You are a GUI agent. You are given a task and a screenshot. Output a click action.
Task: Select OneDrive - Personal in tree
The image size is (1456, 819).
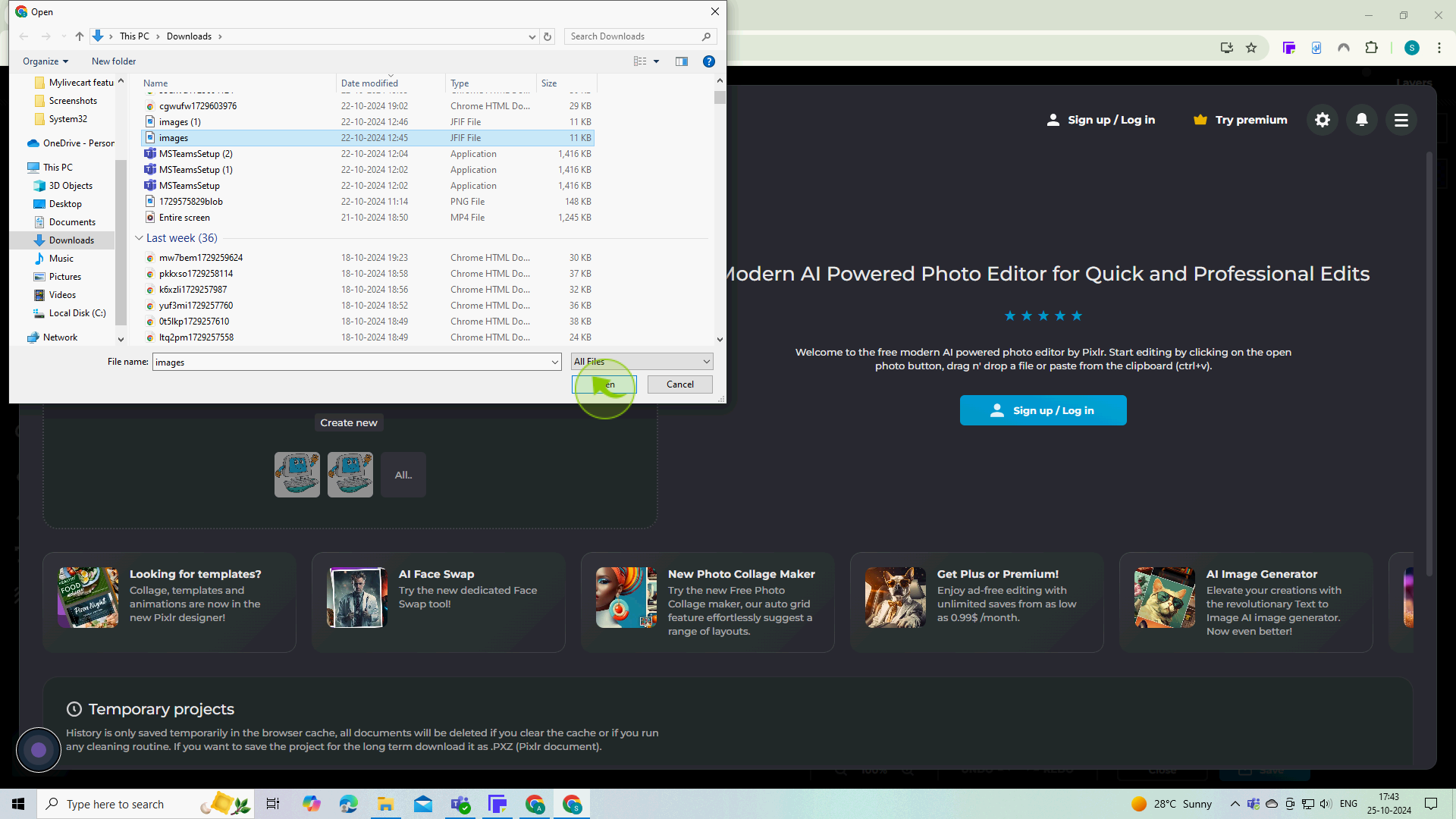[x=78, y=143]
